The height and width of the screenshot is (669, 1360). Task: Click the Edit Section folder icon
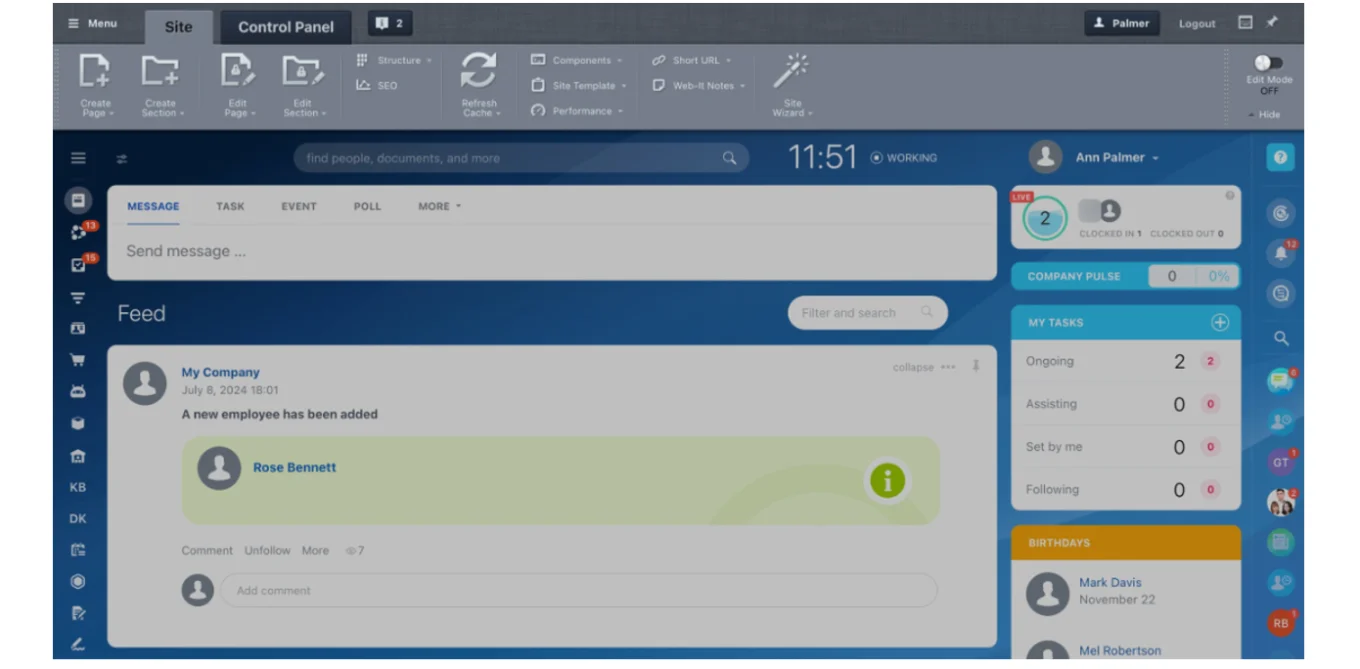point(303,72)
